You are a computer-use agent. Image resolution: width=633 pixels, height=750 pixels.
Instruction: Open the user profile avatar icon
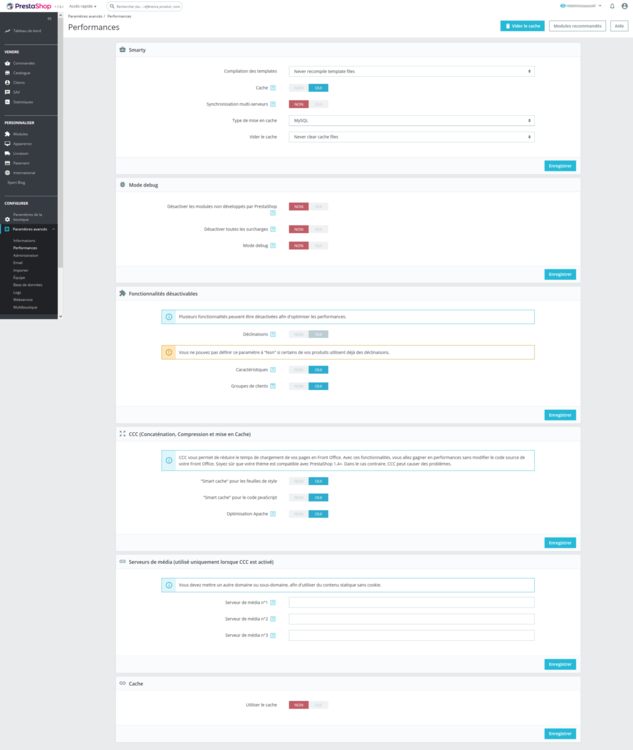(624, 6)
